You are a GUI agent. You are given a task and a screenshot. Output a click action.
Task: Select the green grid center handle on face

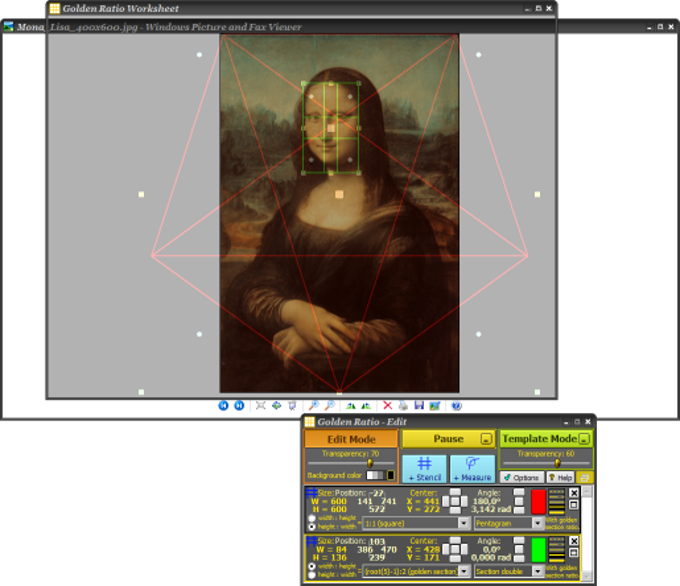click(x=331, y=128)
